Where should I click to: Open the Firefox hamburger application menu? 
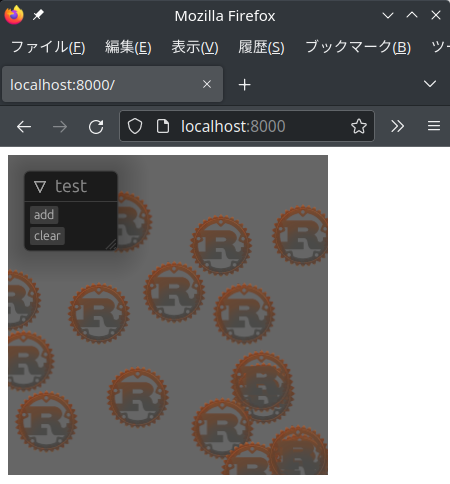click(434, 126)
